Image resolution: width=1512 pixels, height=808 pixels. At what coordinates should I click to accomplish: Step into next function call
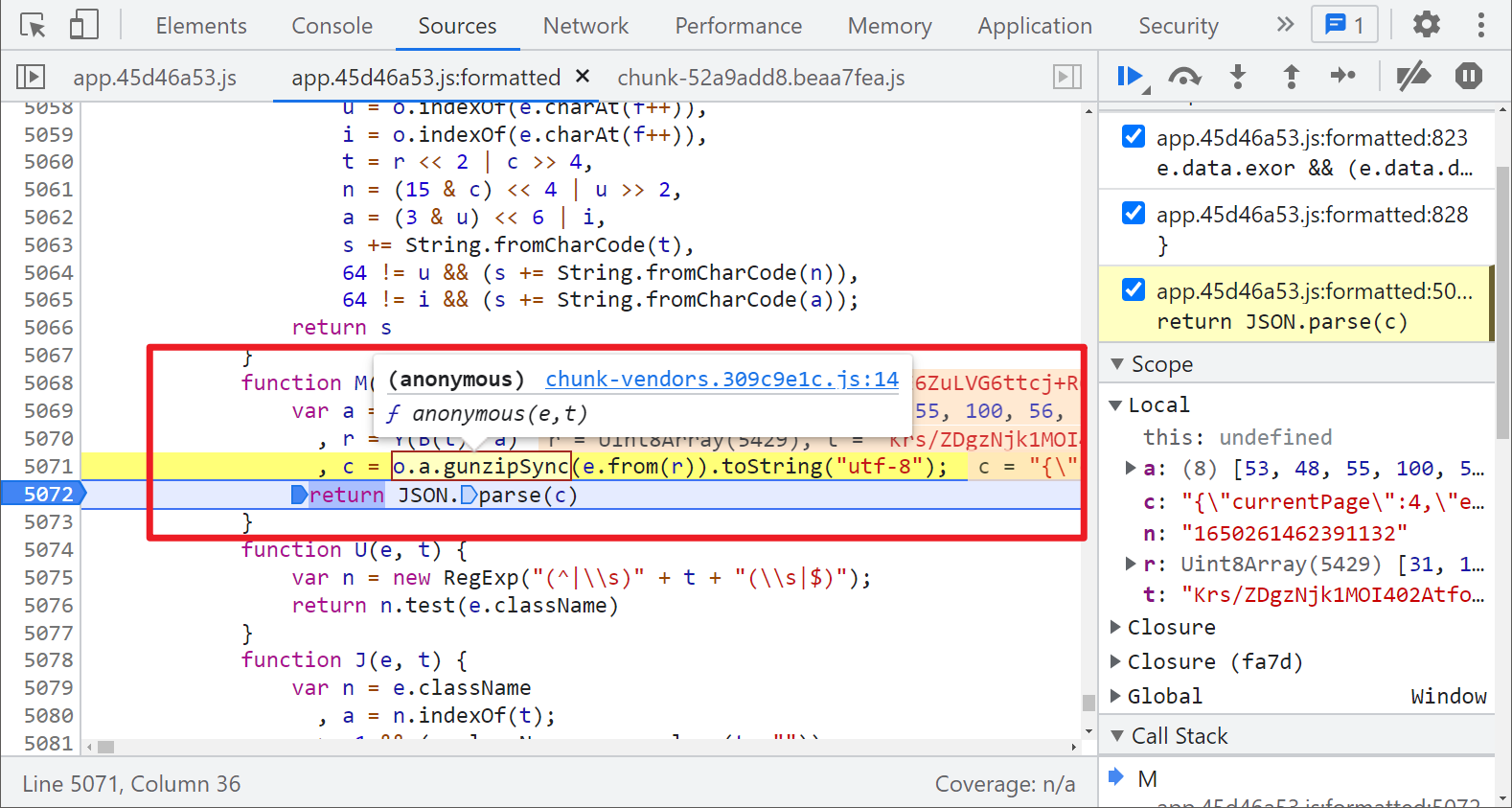tap(1238, 77)
